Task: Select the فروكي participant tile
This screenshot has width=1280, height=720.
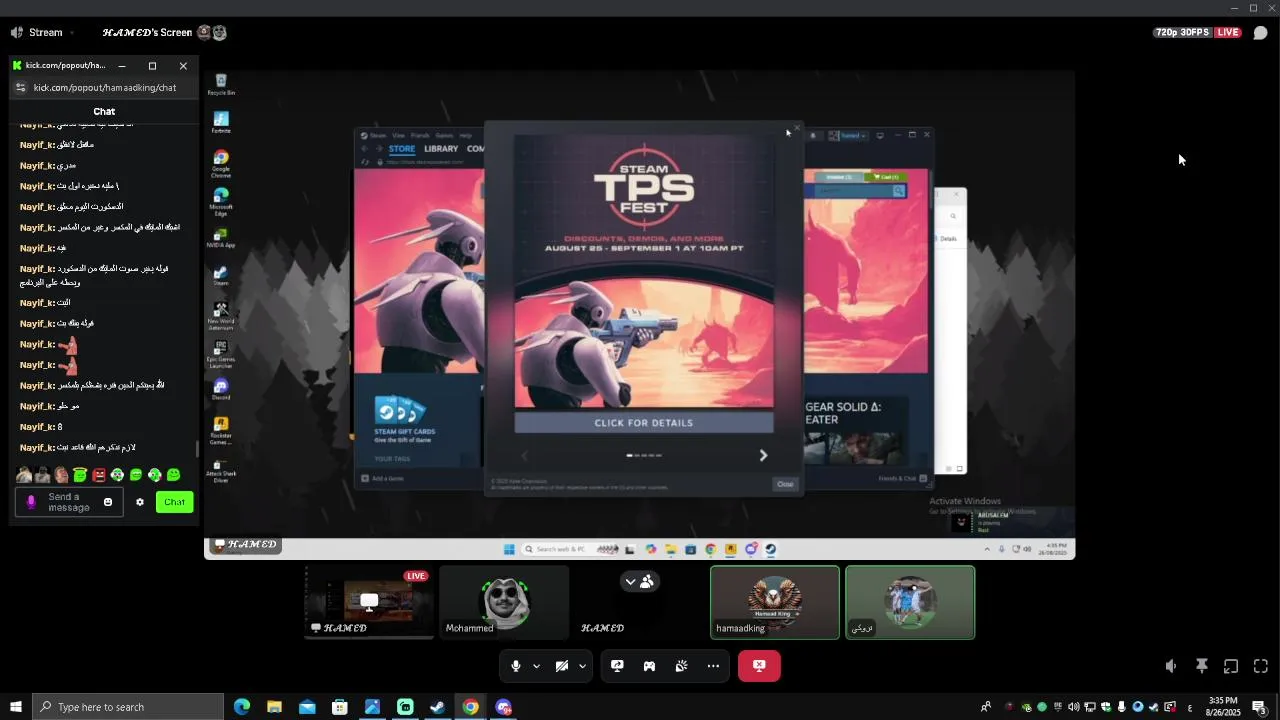Action: click(x=910, y=602)
